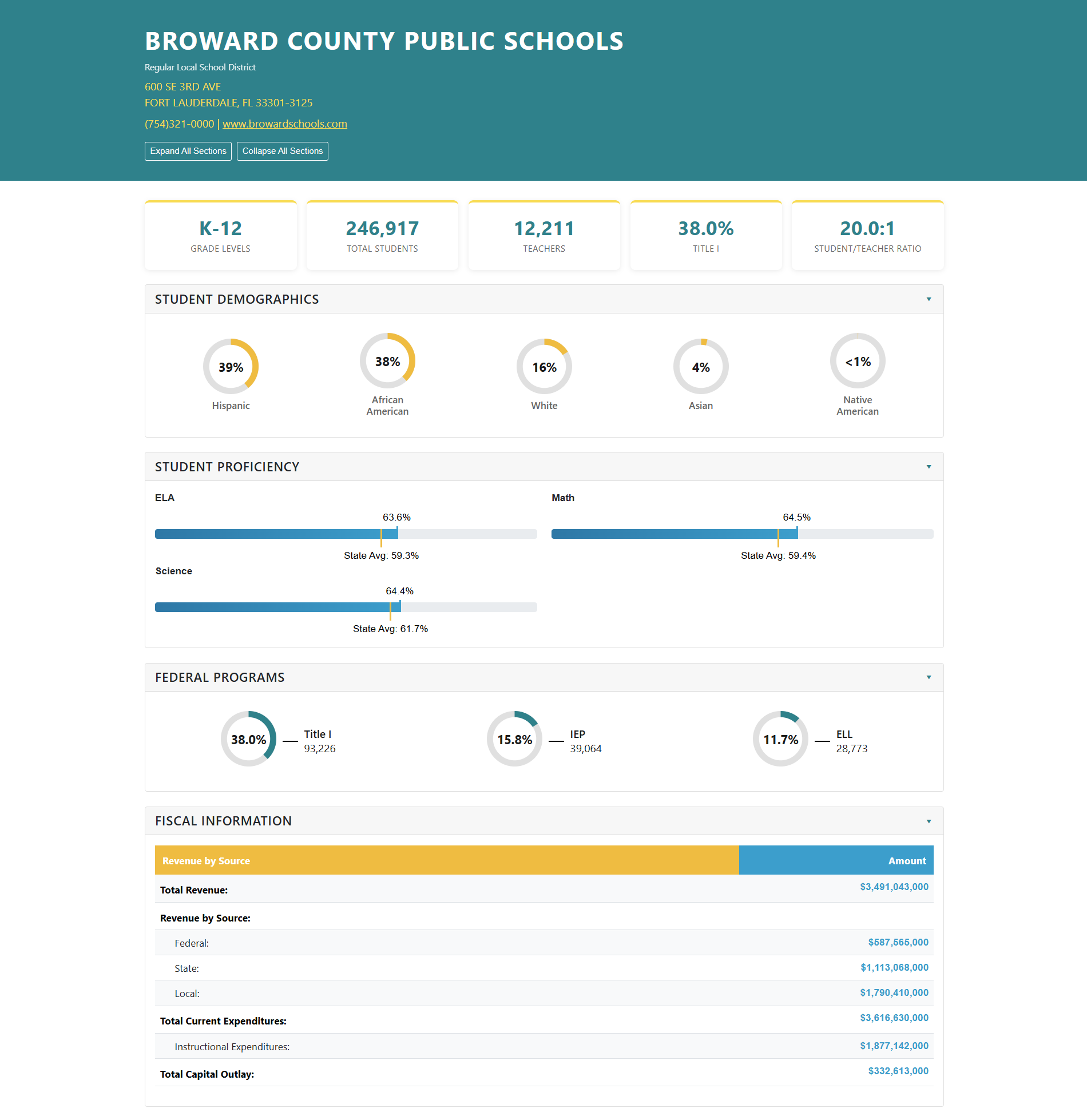Click the Collapse All Sections button
This screenshot has height=1120, width=1087.
(283, 151)
